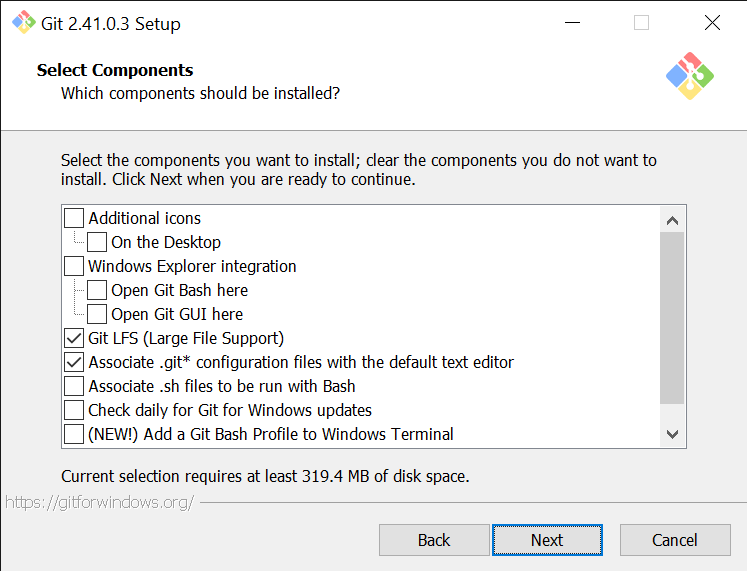Go Back to the previous setup page

(x=434, y=540)
